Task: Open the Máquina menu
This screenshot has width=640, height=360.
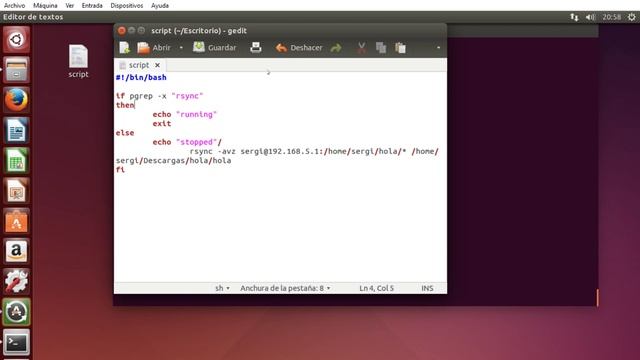Action: (x=45, y=6)
